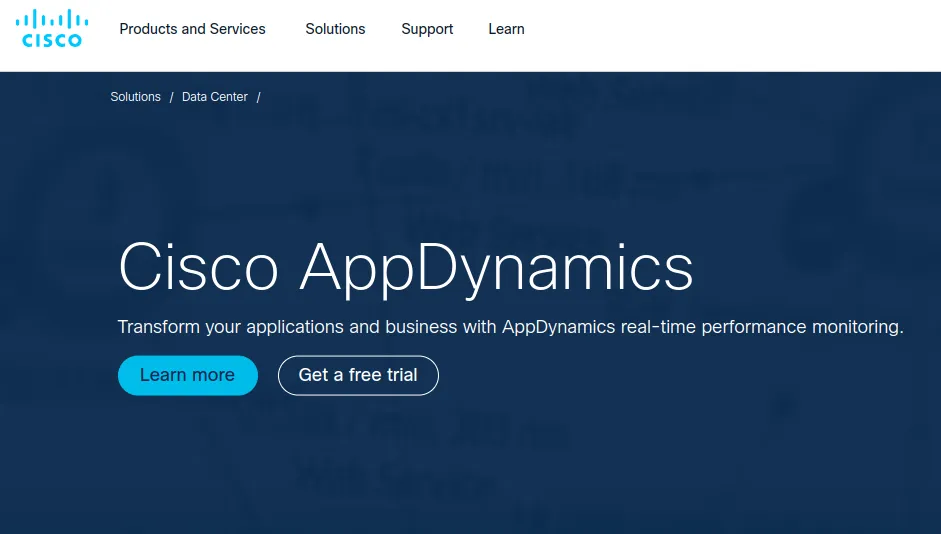Open the Products and Services menu
This screenshot has height=534, width=941.
192,29
